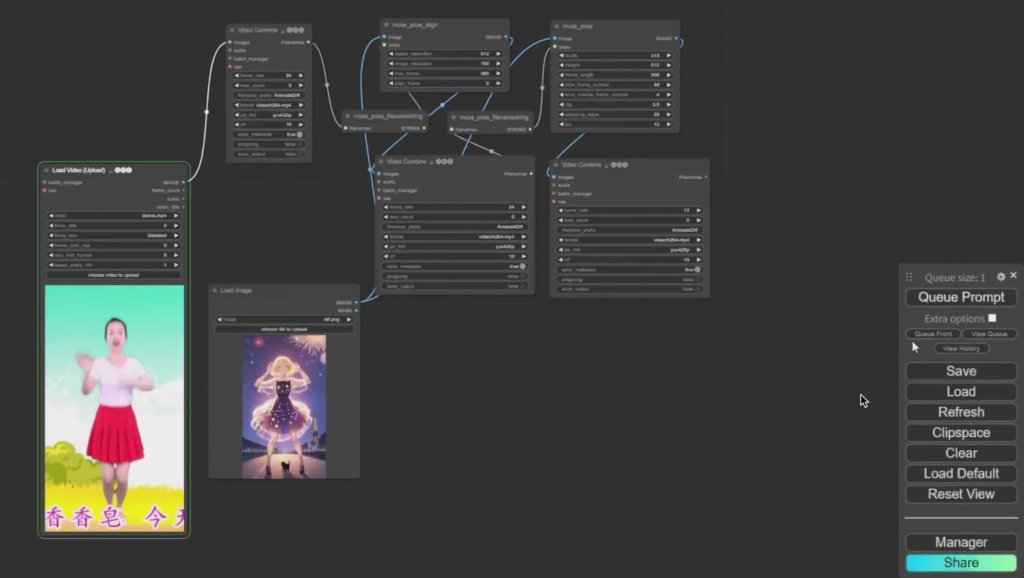
Task: Click the MASK output port on Load Image
Action: click(355, 310)
